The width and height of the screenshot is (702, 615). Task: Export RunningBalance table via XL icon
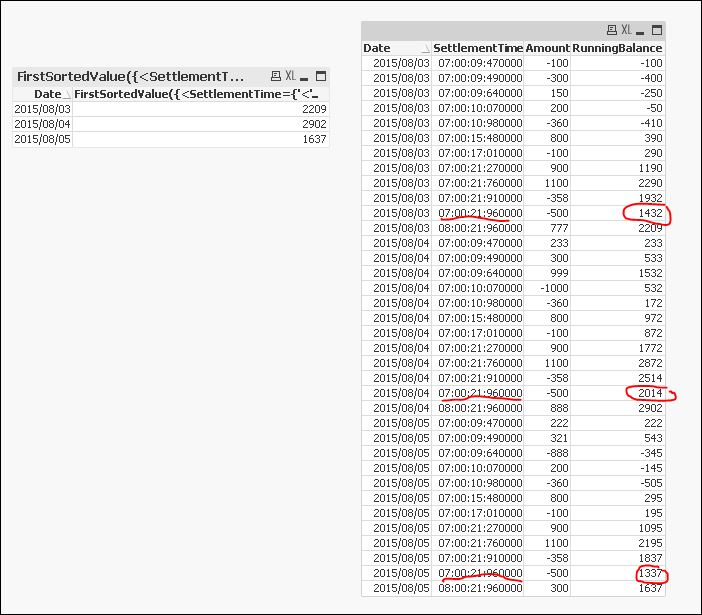(626, 31)
